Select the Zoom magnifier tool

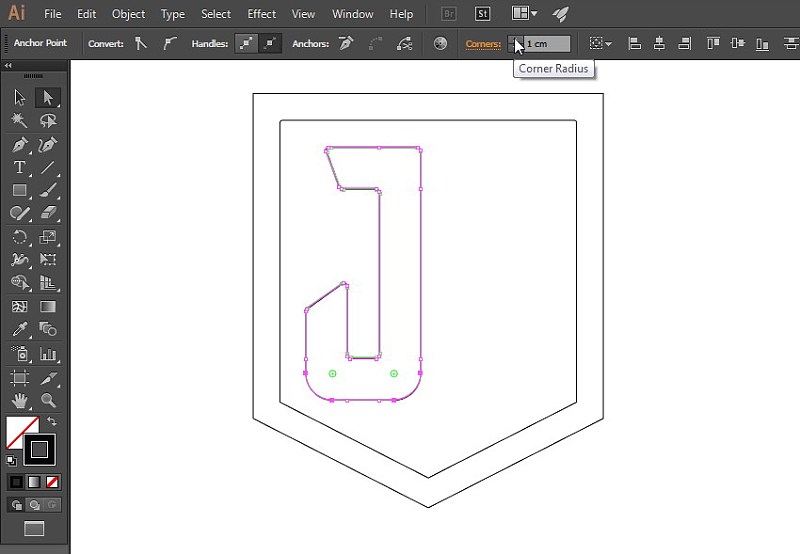pyautogui.click(x=47, y=401)
